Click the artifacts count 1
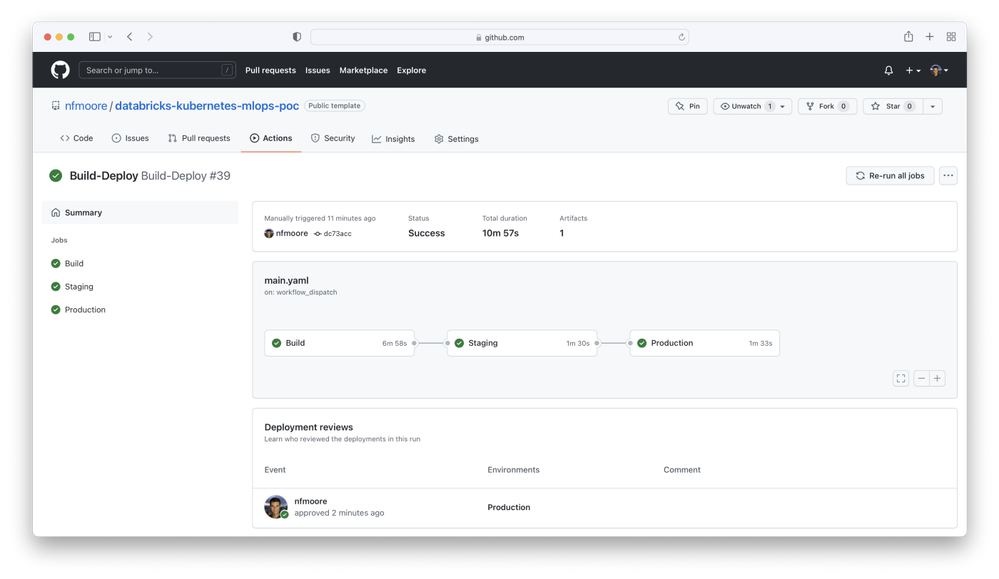 coord(562,233)
